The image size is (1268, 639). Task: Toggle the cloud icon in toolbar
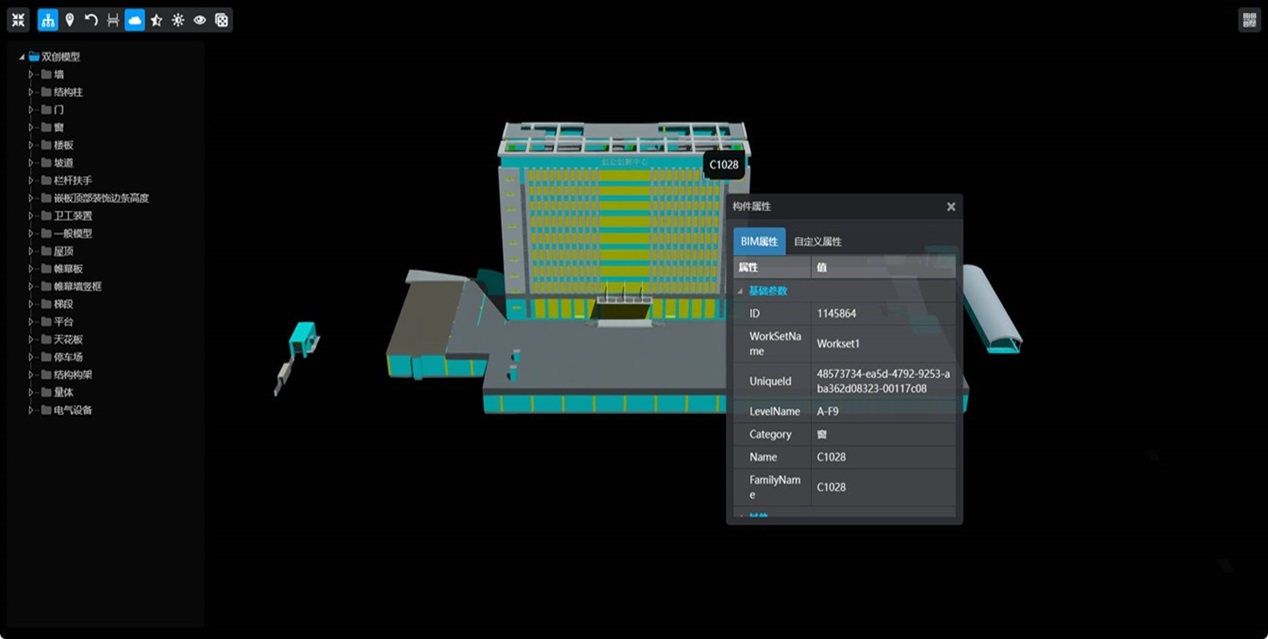[x=134, y=20]
